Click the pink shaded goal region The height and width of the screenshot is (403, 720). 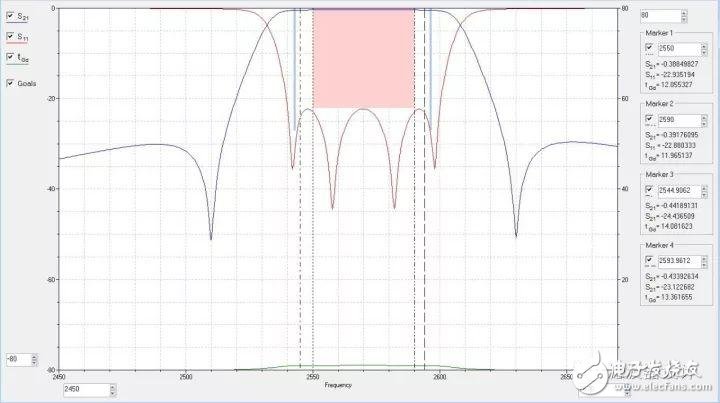point(362,57)
